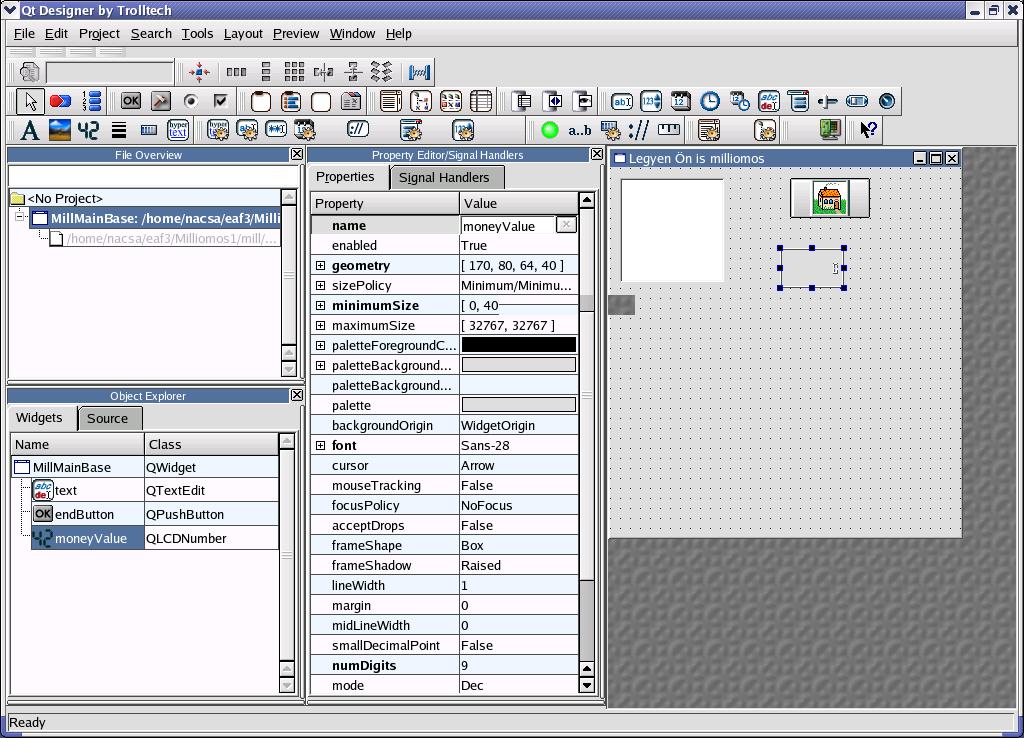Click the paletteBackgroundColor gray swatch
Image resolution: width=1024 pixels, height=738 pixels.
coord(519,365)
